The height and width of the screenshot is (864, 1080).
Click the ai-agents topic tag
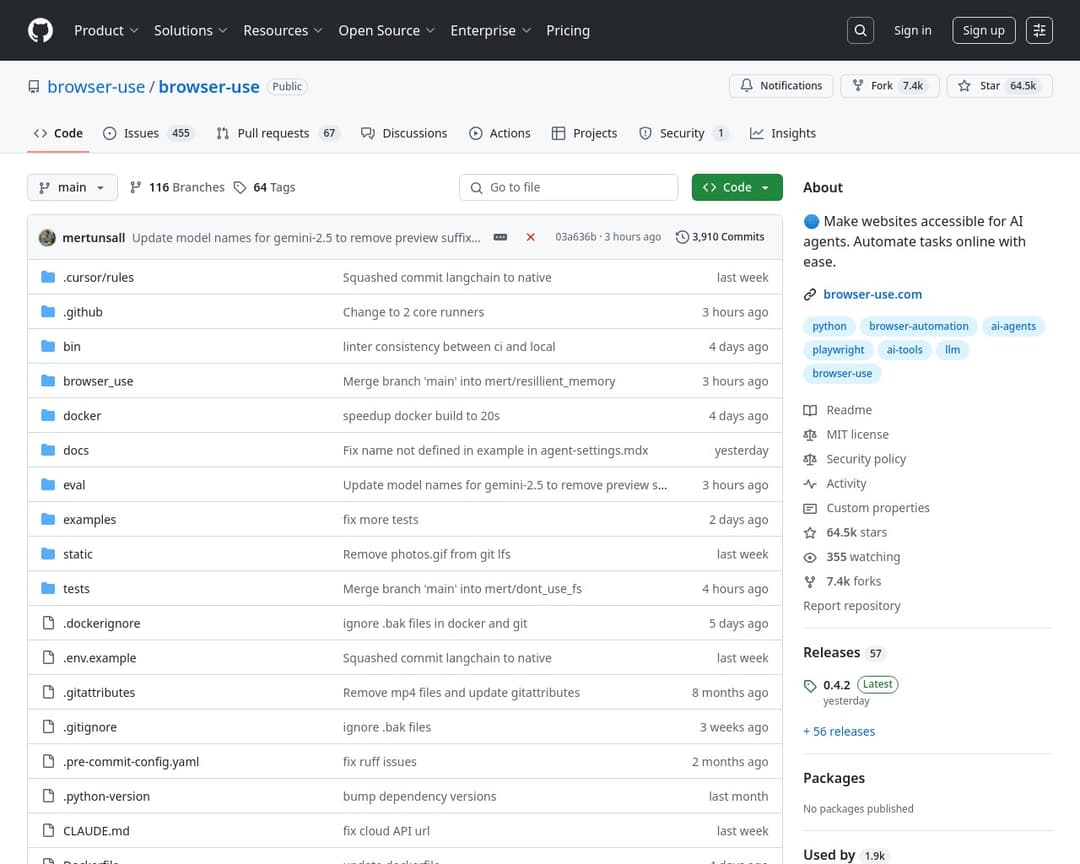click(x=1013, y=326)
